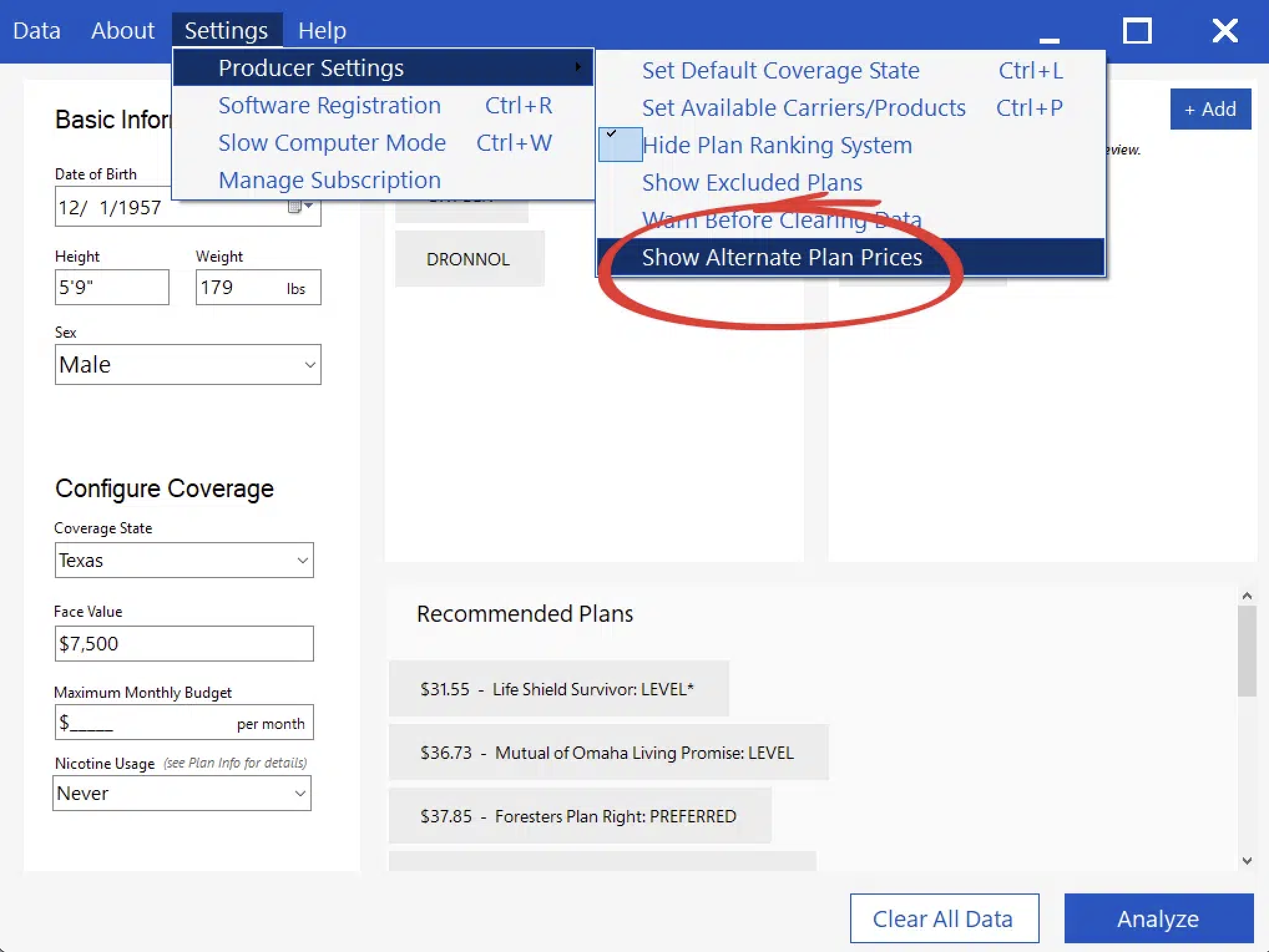
Task: Select Software Registration menu item
Action: tap(329, 105)
